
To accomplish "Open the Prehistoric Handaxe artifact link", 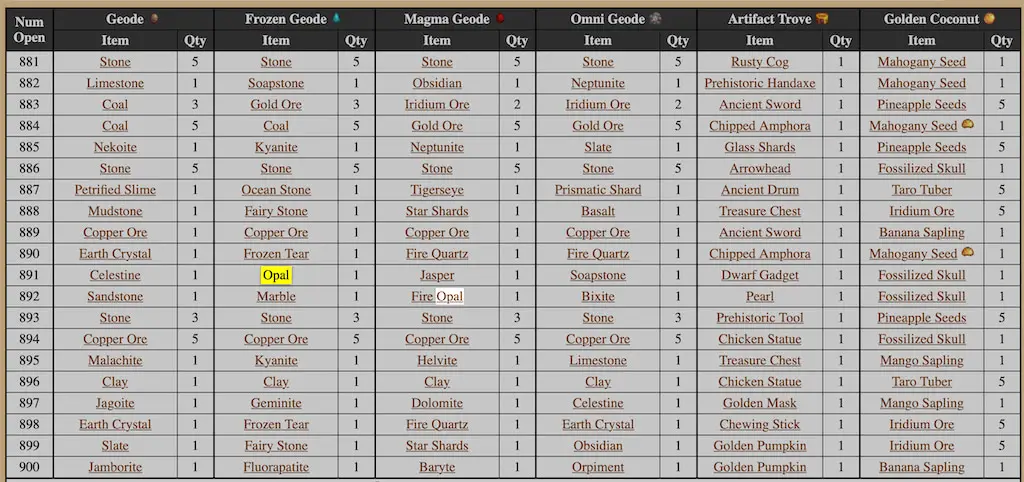I will 760,84.
